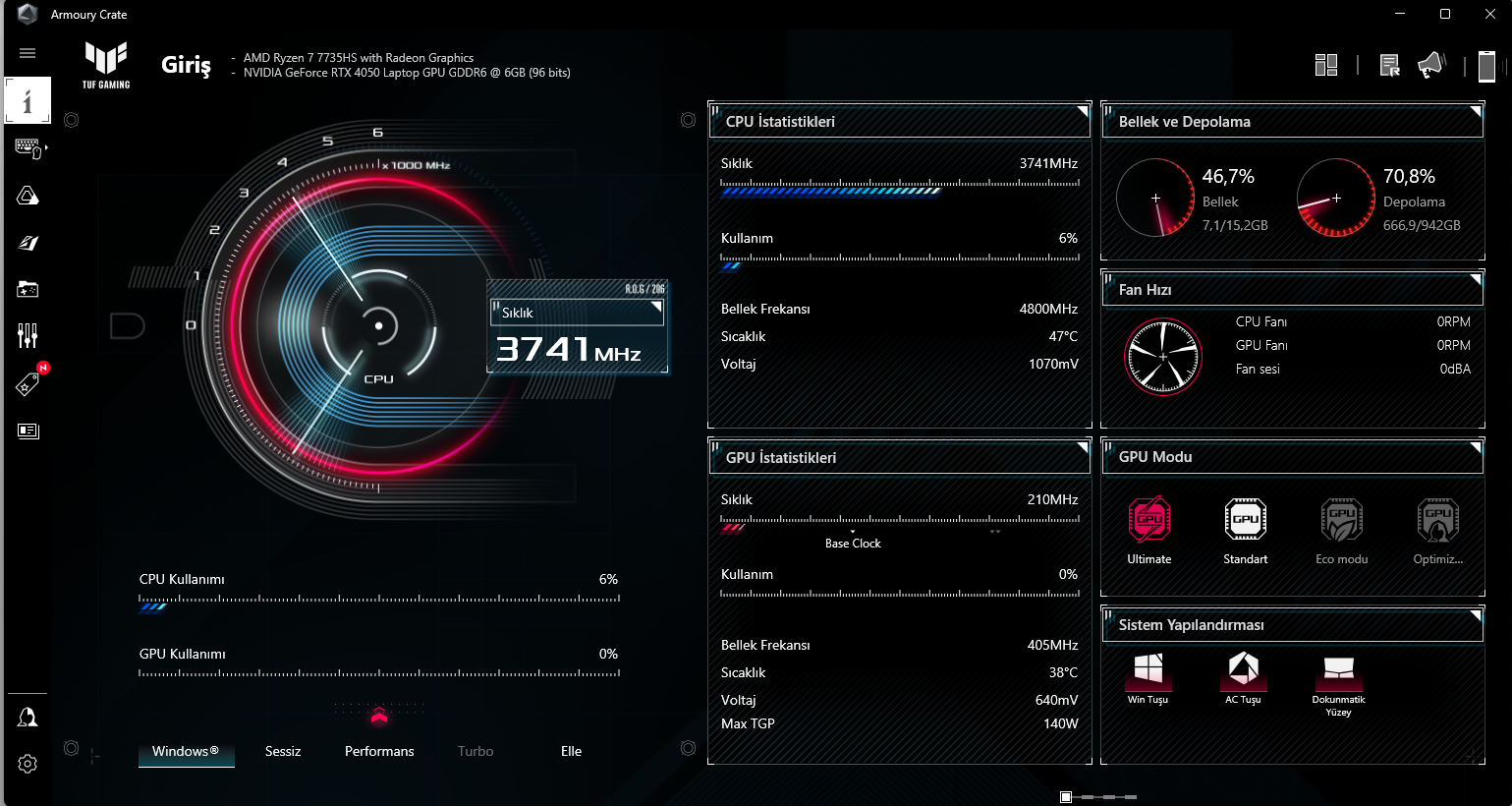Expand the Fan Hızı panel corner arrow

1476,279
